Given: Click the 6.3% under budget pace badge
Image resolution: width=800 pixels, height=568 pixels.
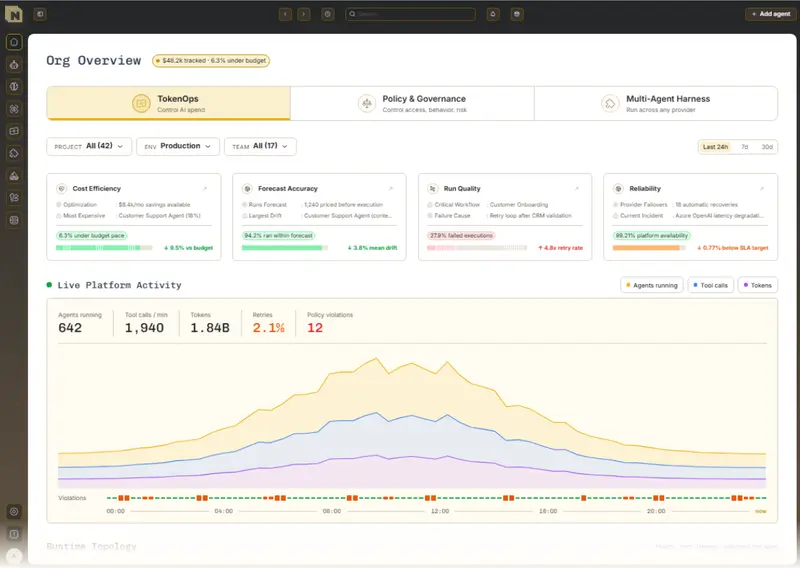Looking at the screenshot, I should coord(92,236).
